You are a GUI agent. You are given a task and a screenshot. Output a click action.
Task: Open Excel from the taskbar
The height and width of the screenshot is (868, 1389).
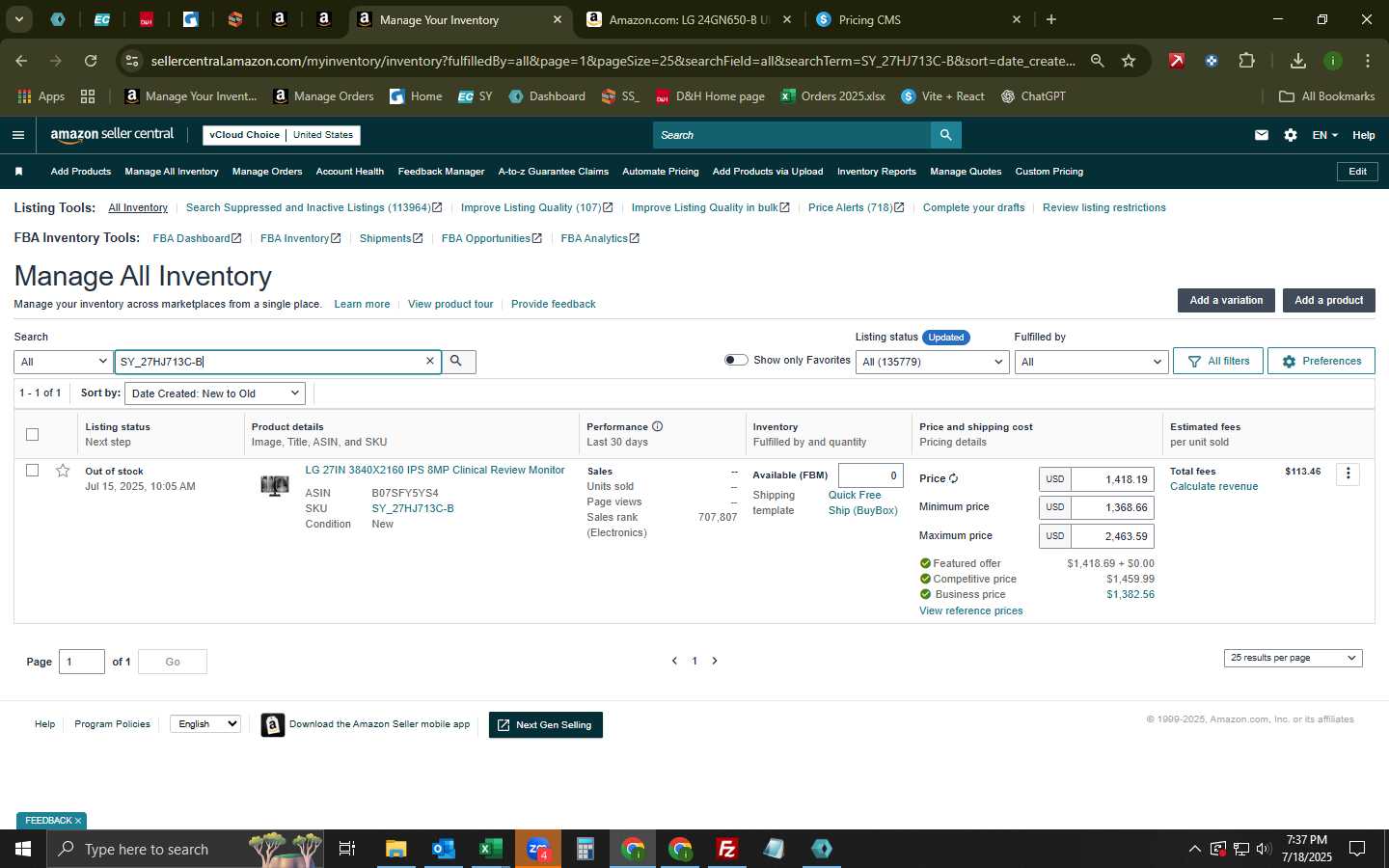(490, 849)
